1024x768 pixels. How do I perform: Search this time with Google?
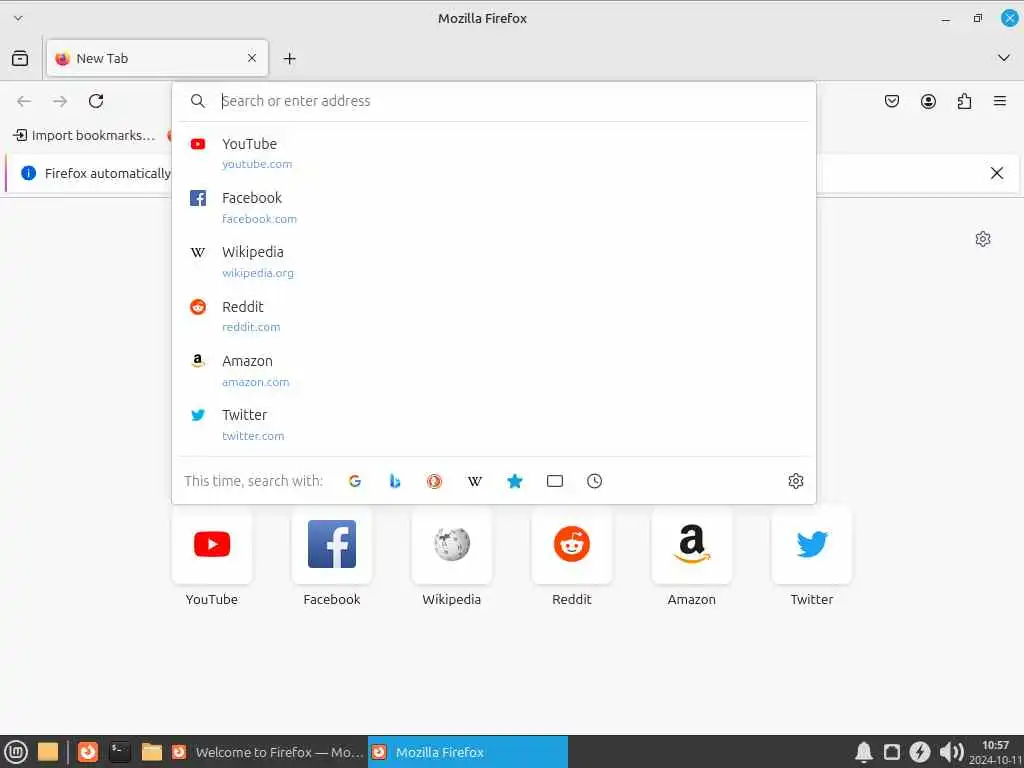355,481
